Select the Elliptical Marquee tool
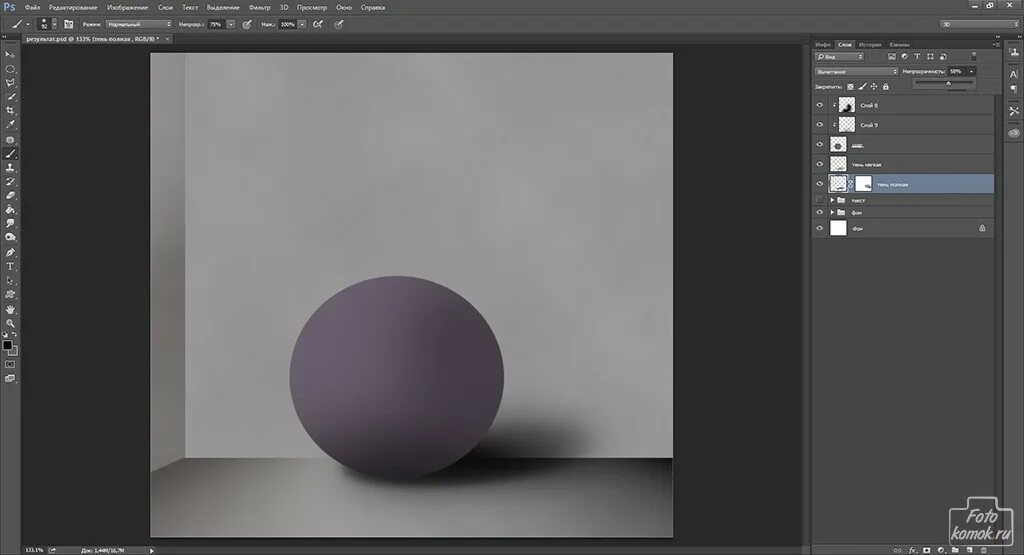 coord(10,69)
